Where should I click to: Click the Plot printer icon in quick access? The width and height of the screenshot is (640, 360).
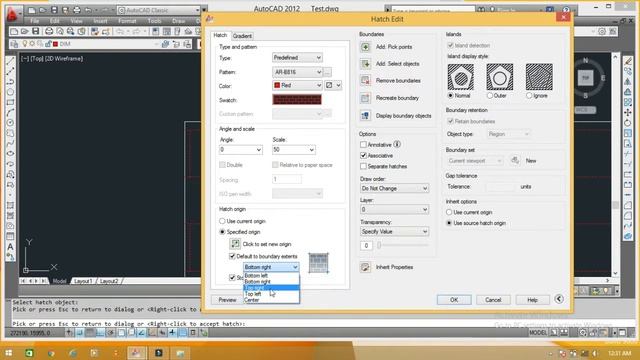click(76, 10)
